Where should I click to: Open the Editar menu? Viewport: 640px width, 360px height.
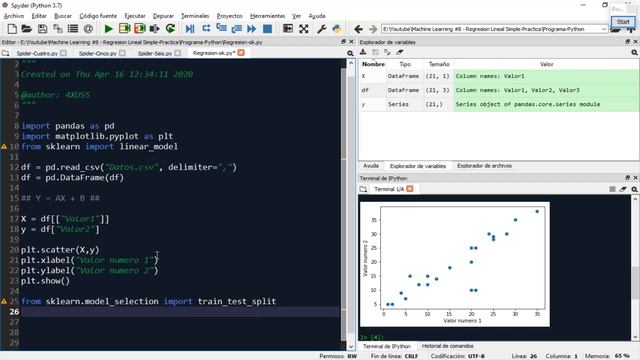click(x=39, y=16)
